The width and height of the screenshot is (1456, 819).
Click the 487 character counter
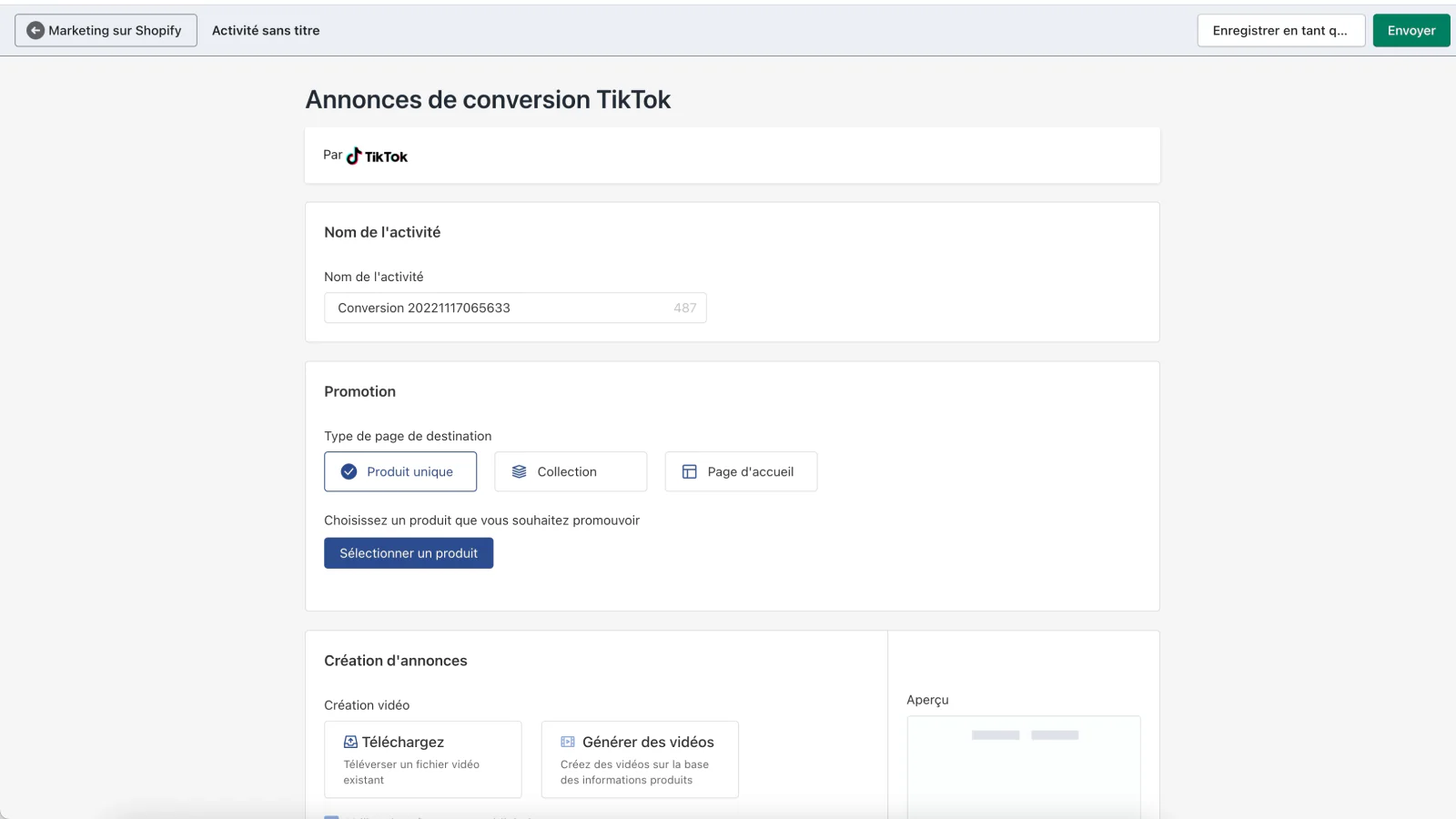(685, 308)
